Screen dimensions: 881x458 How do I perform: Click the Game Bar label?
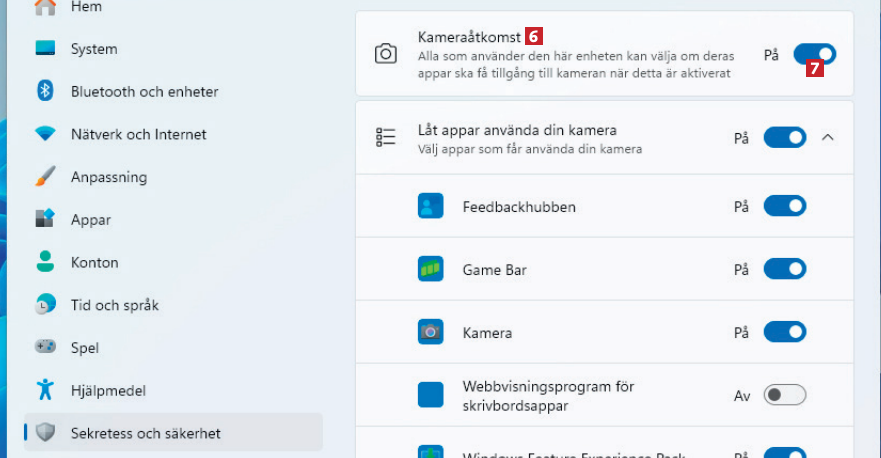pyautogui.click(x=494, y=270)
